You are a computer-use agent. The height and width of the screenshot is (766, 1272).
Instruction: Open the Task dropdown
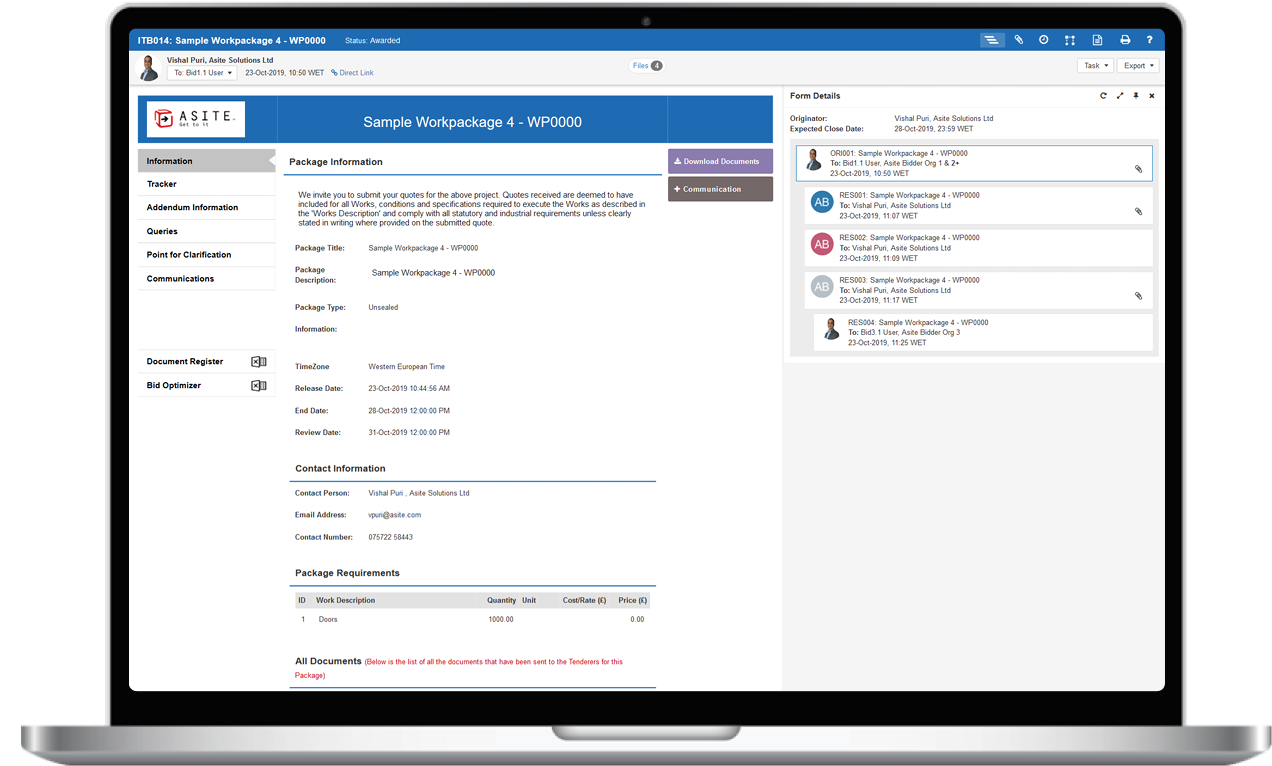coord(1095,64)
